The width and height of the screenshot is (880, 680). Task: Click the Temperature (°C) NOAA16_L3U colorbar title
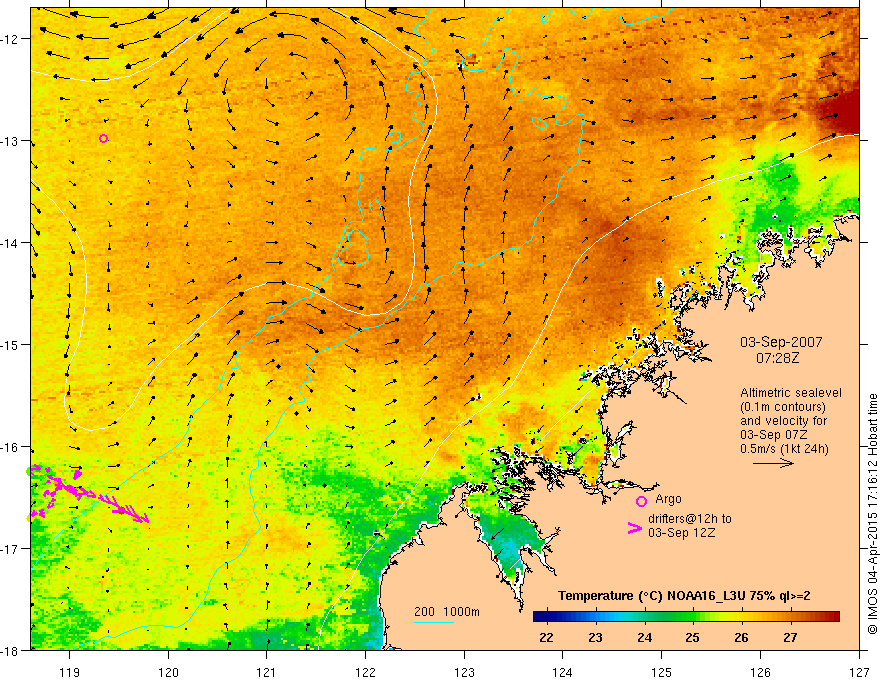684,596
